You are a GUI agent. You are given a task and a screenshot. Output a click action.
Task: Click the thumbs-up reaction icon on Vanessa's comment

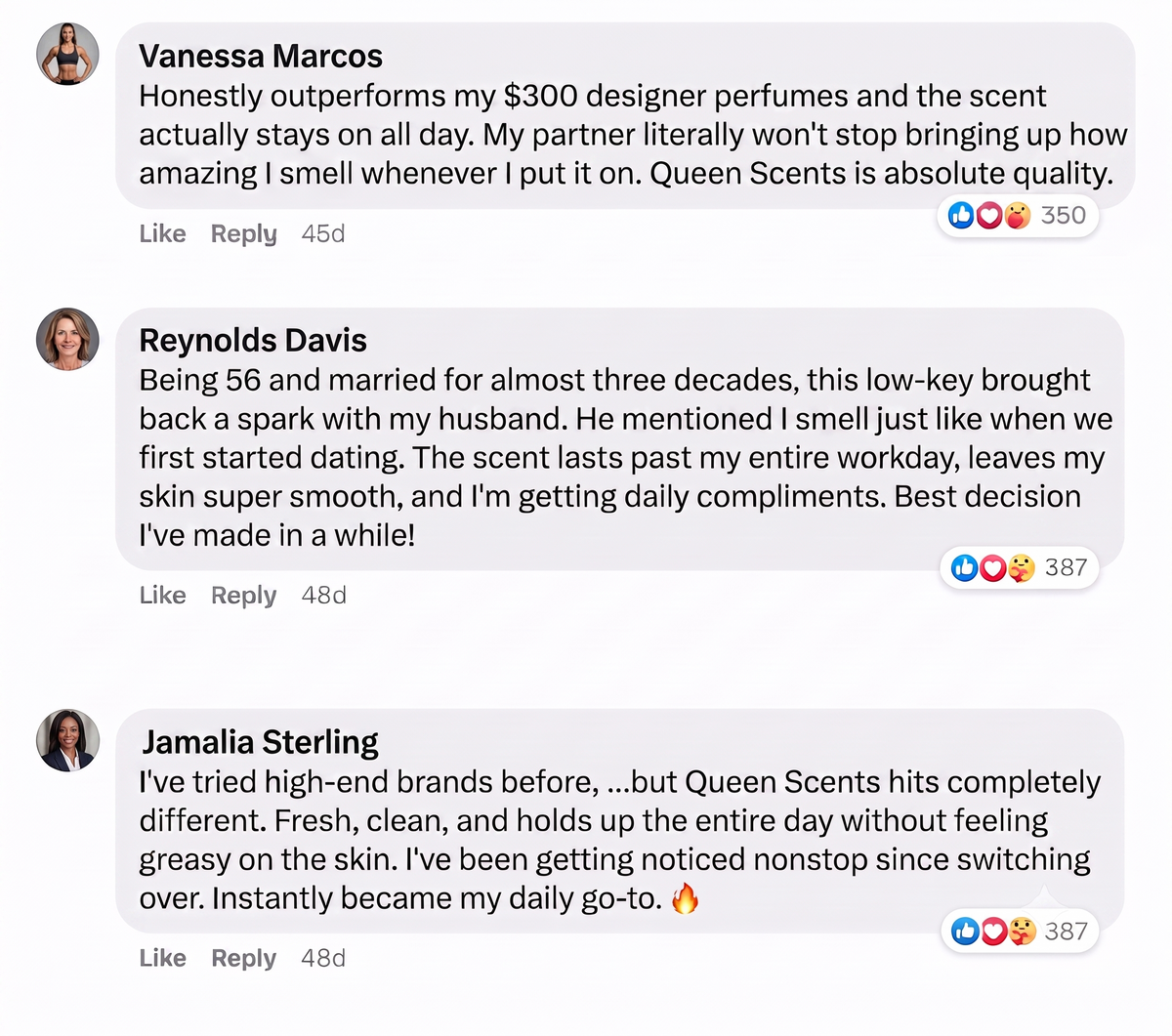961,215
